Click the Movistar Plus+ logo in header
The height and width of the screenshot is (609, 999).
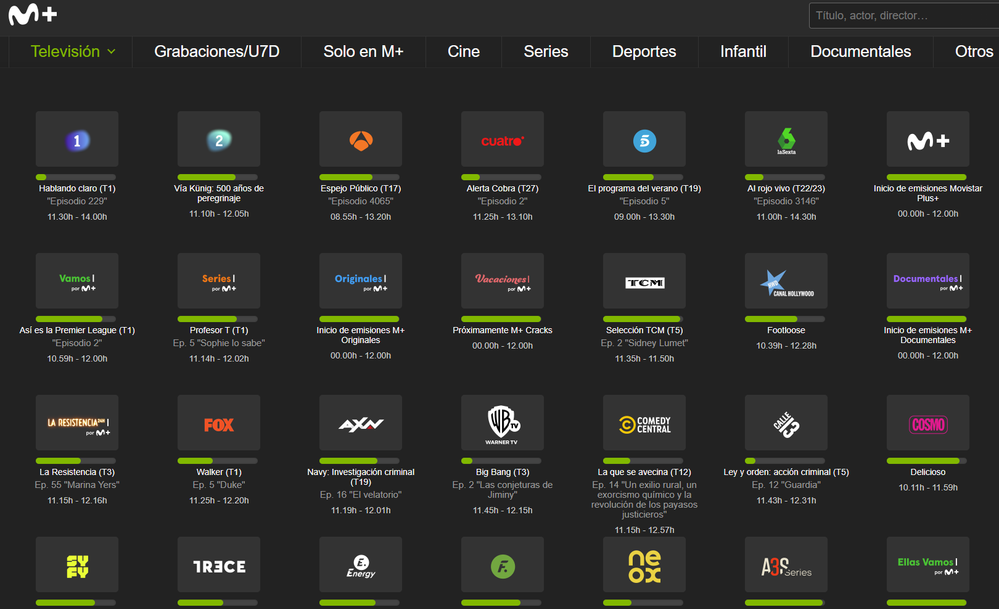coord(33,15)
